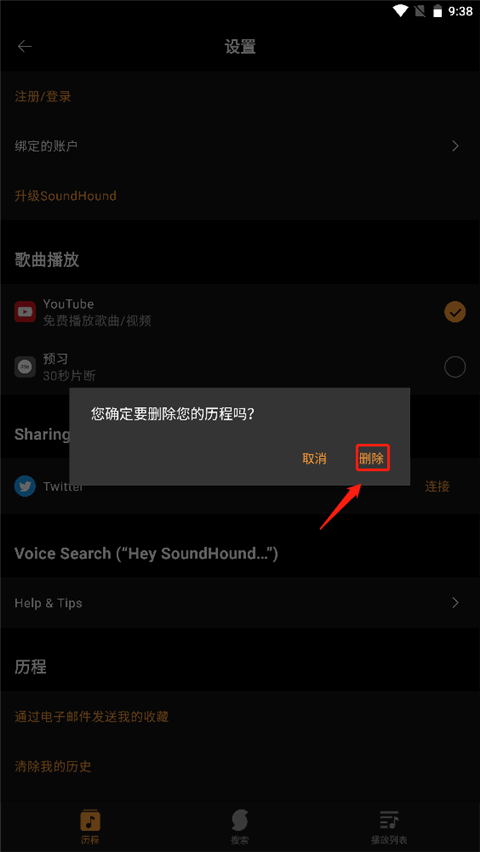Open the 搜索 SoundHound search icon
Screen dimensions: 480x852
coord(240,820)
